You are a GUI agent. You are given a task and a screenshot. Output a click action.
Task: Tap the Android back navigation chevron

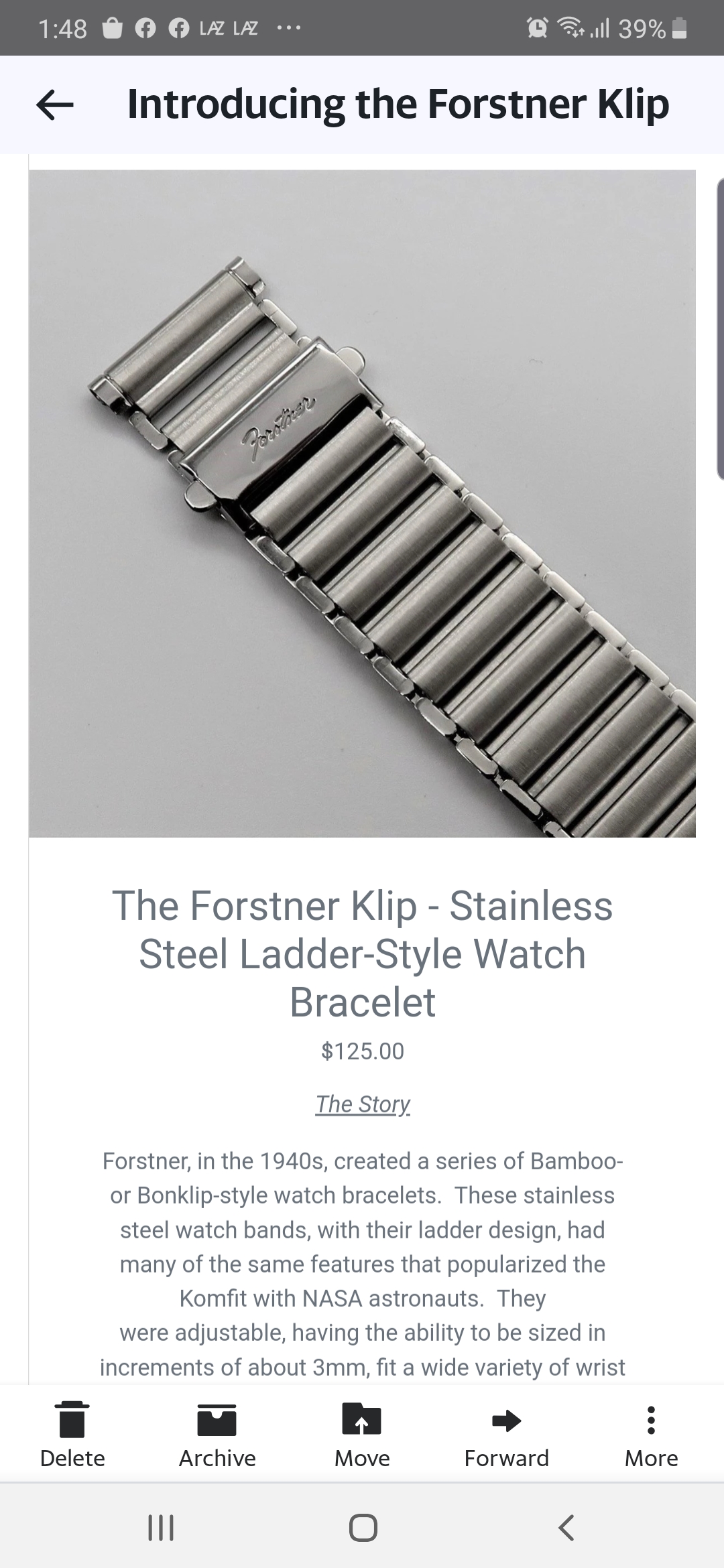coord(566,1528)
